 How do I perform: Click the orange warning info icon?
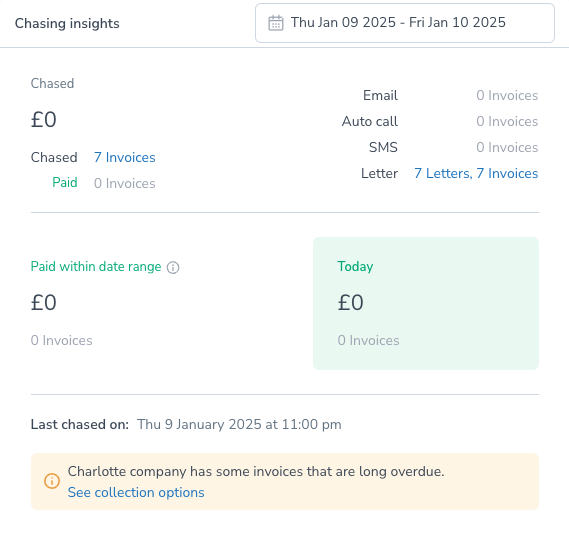(52, 481)
